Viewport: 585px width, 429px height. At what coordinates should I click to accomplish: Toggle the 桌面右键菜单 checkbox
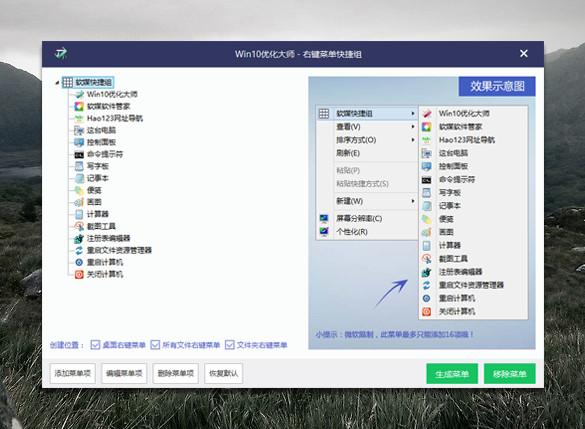click(95, 345)
